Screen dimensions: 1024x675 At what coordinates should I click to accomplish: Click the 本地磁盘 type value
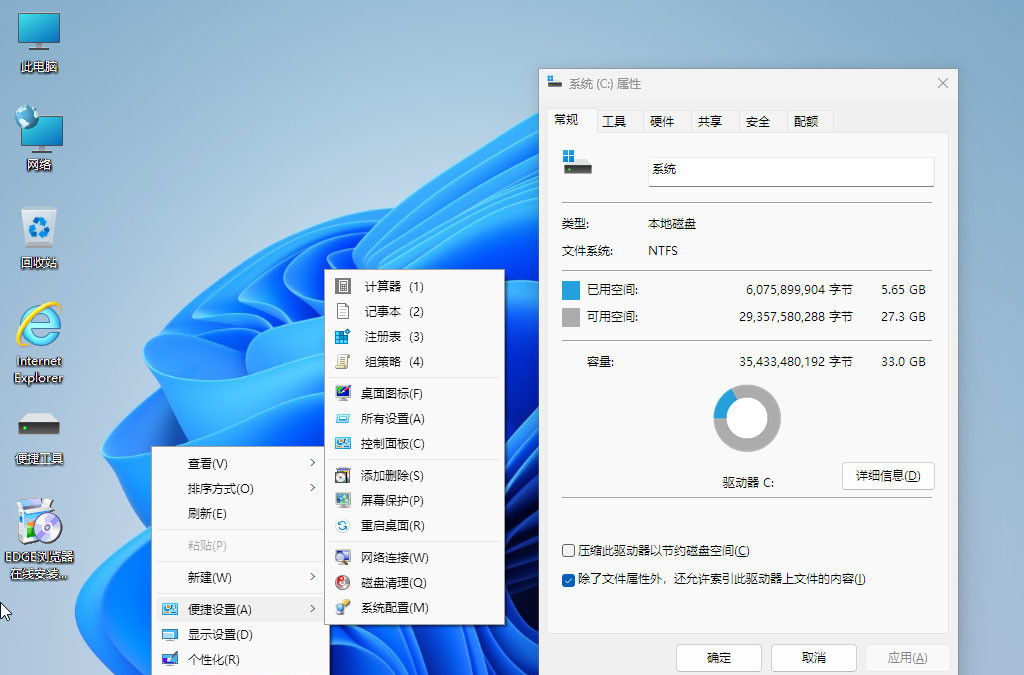point(671,224)
